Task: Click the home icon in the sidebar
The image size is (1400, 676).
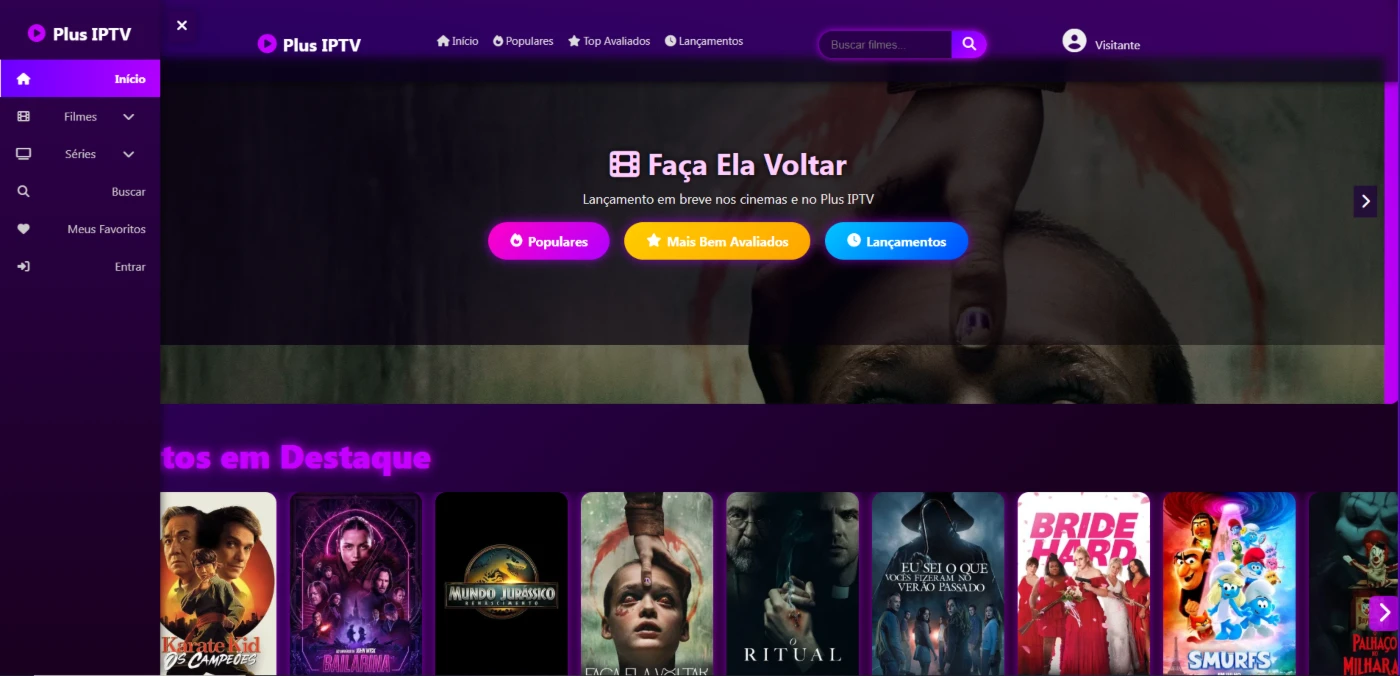Action: click(x=24, y=79)
